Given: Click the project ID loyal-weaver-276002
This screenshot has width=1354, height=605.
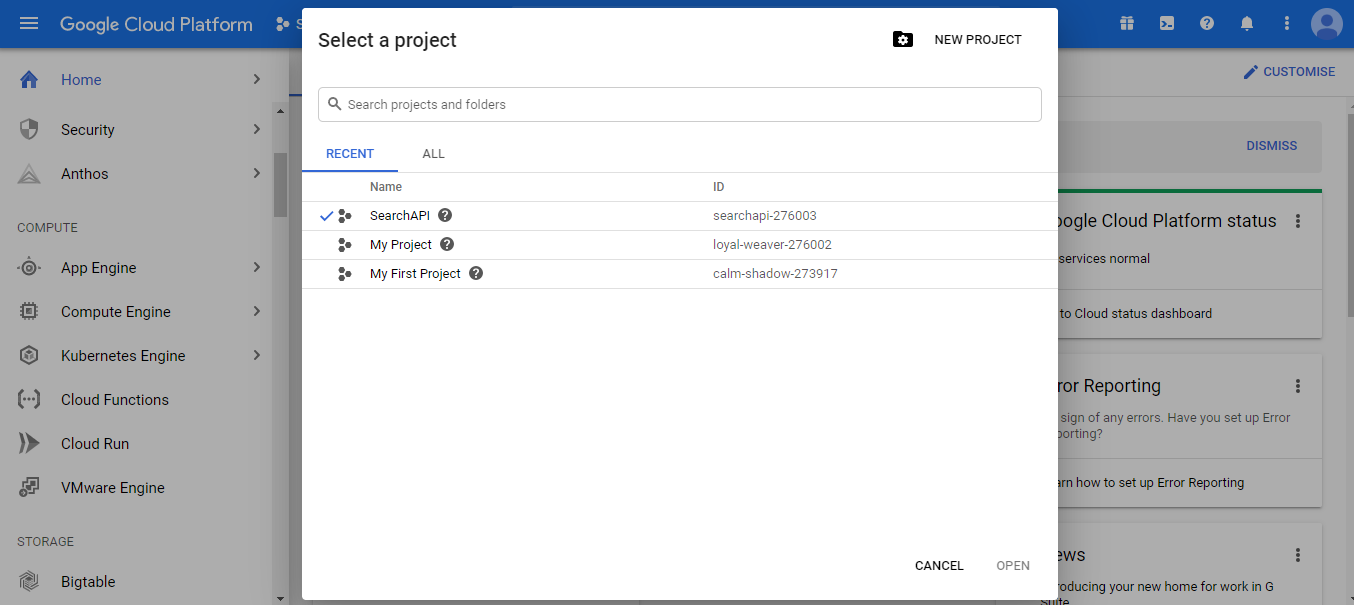Looking at the screenshot, I should [772, 245].
